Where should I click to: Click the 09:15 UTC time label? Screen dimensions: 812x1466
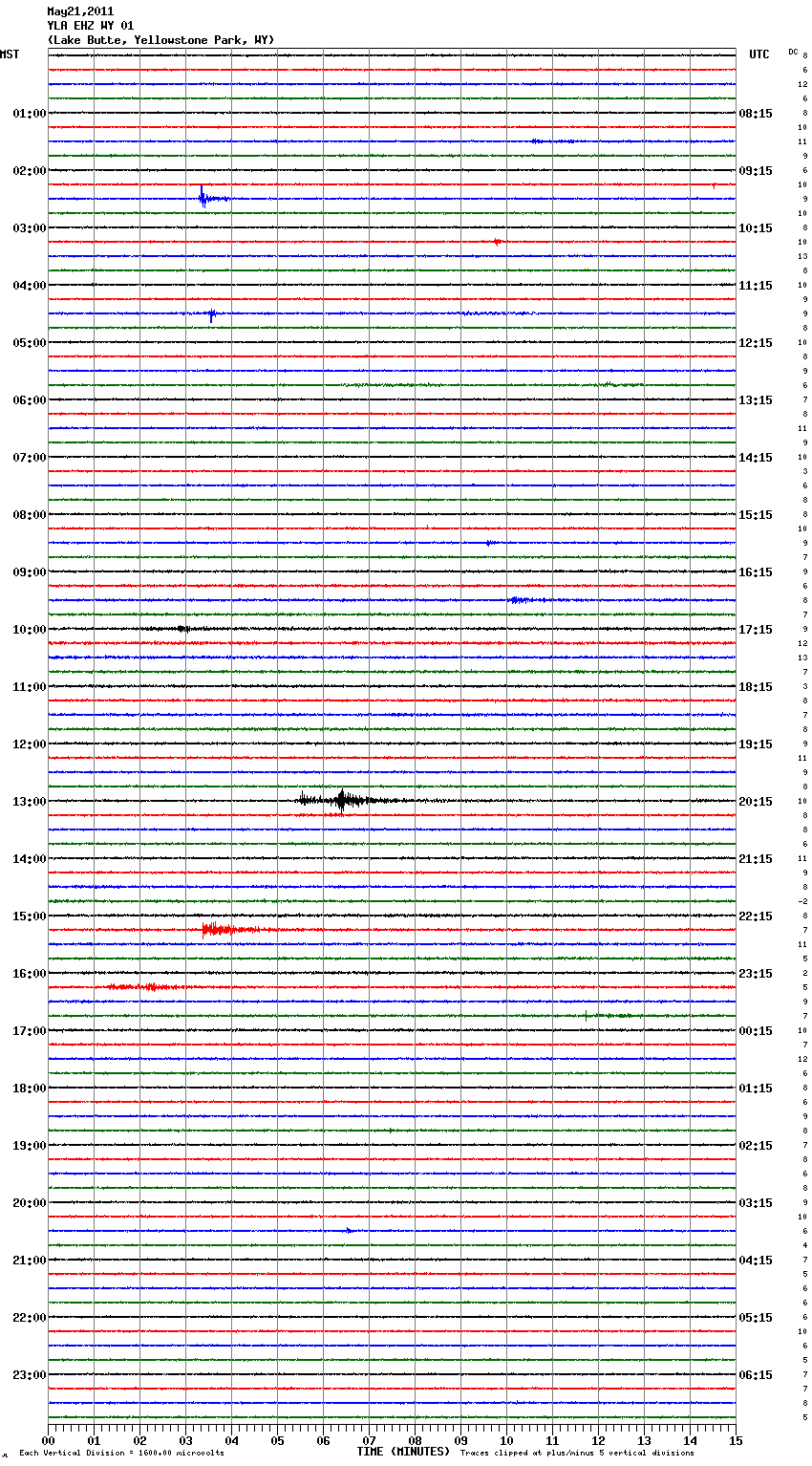756,171
